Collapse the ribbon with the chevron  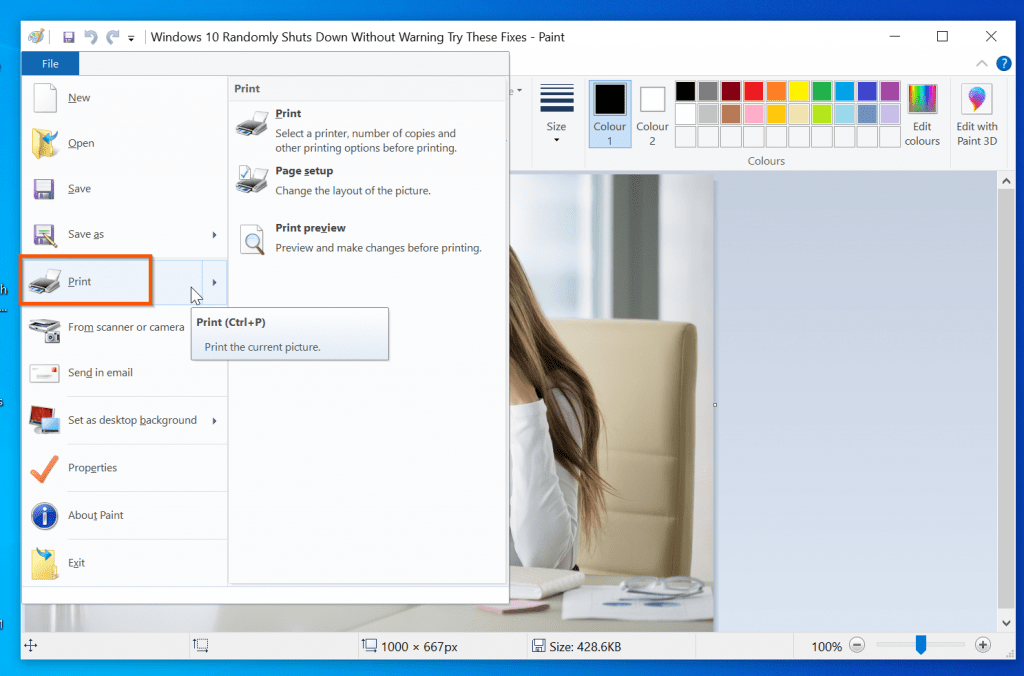(x=981, y=63)
